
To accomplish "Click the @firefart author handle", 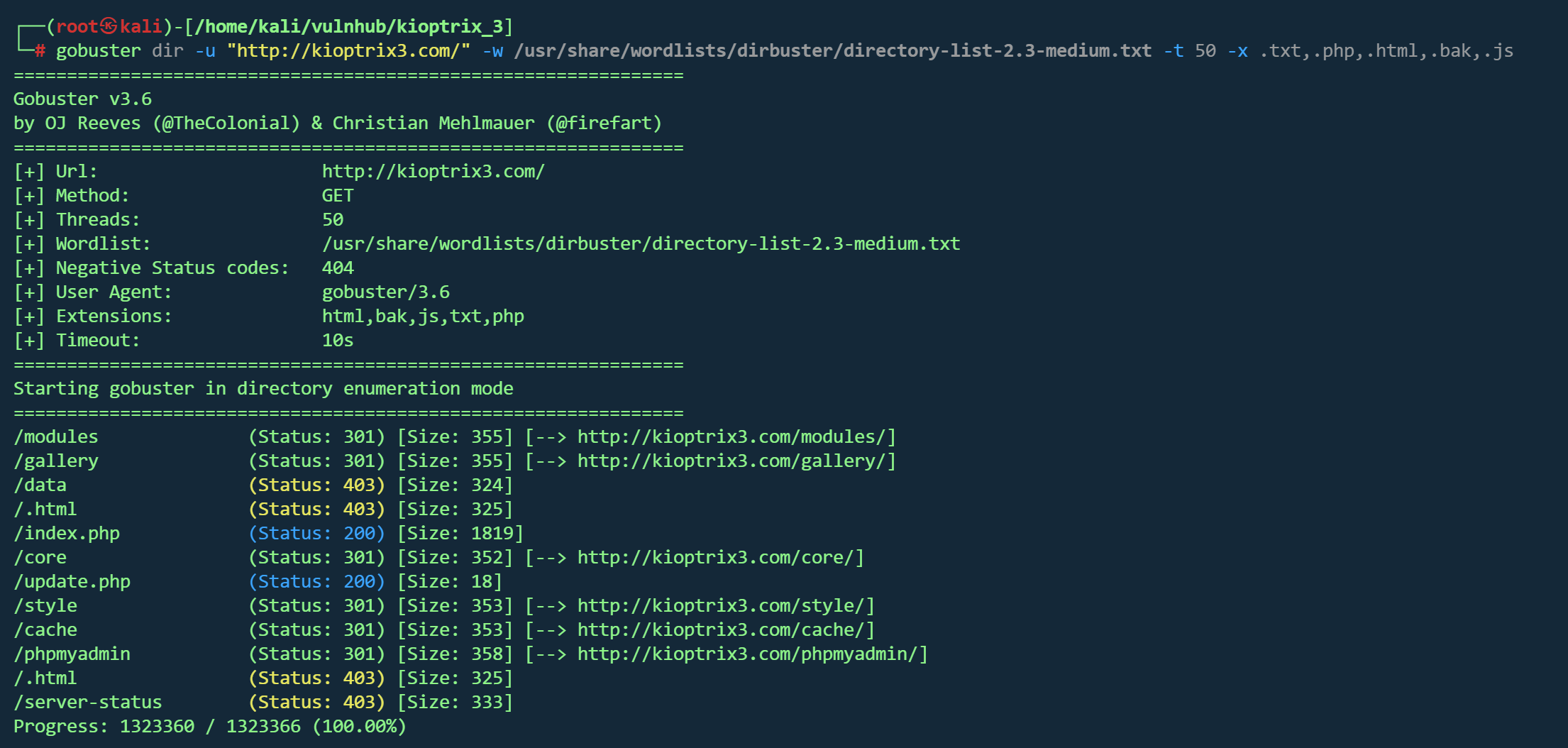I will (604, 123).
